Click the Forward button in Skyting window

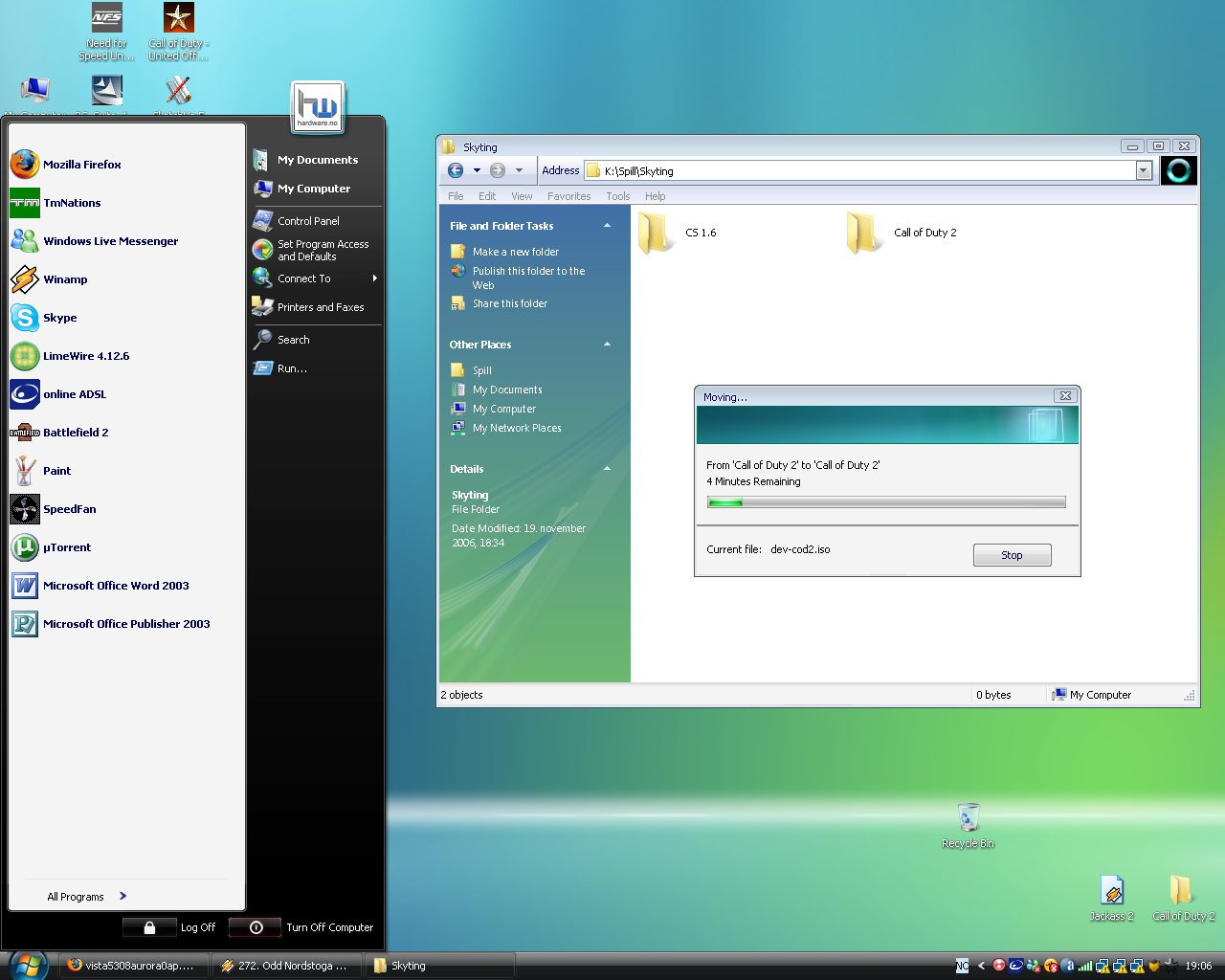[x=498, y=170]
